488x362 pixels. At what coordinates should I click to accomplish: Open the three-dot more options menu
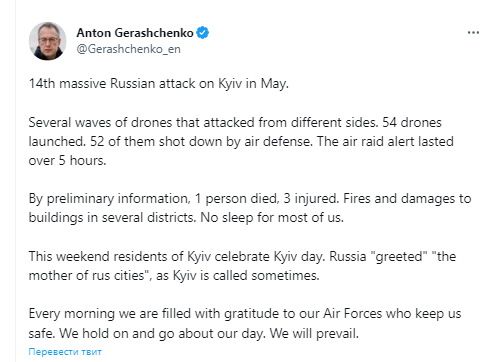tap(473, 33)
